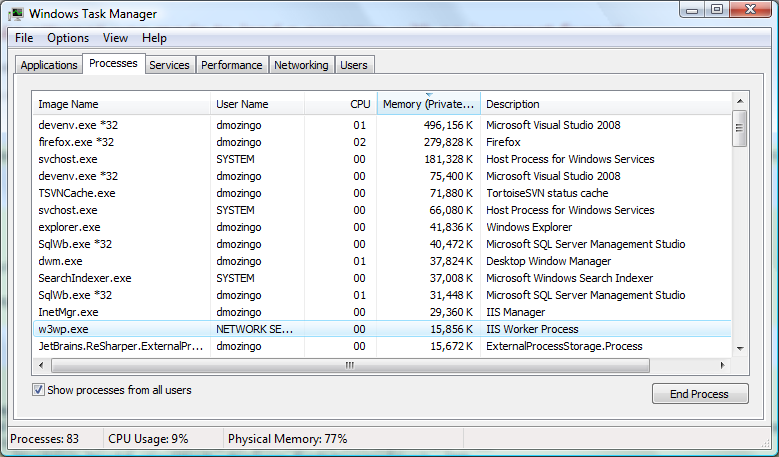Switch to the Users tab

pos(354,65)
